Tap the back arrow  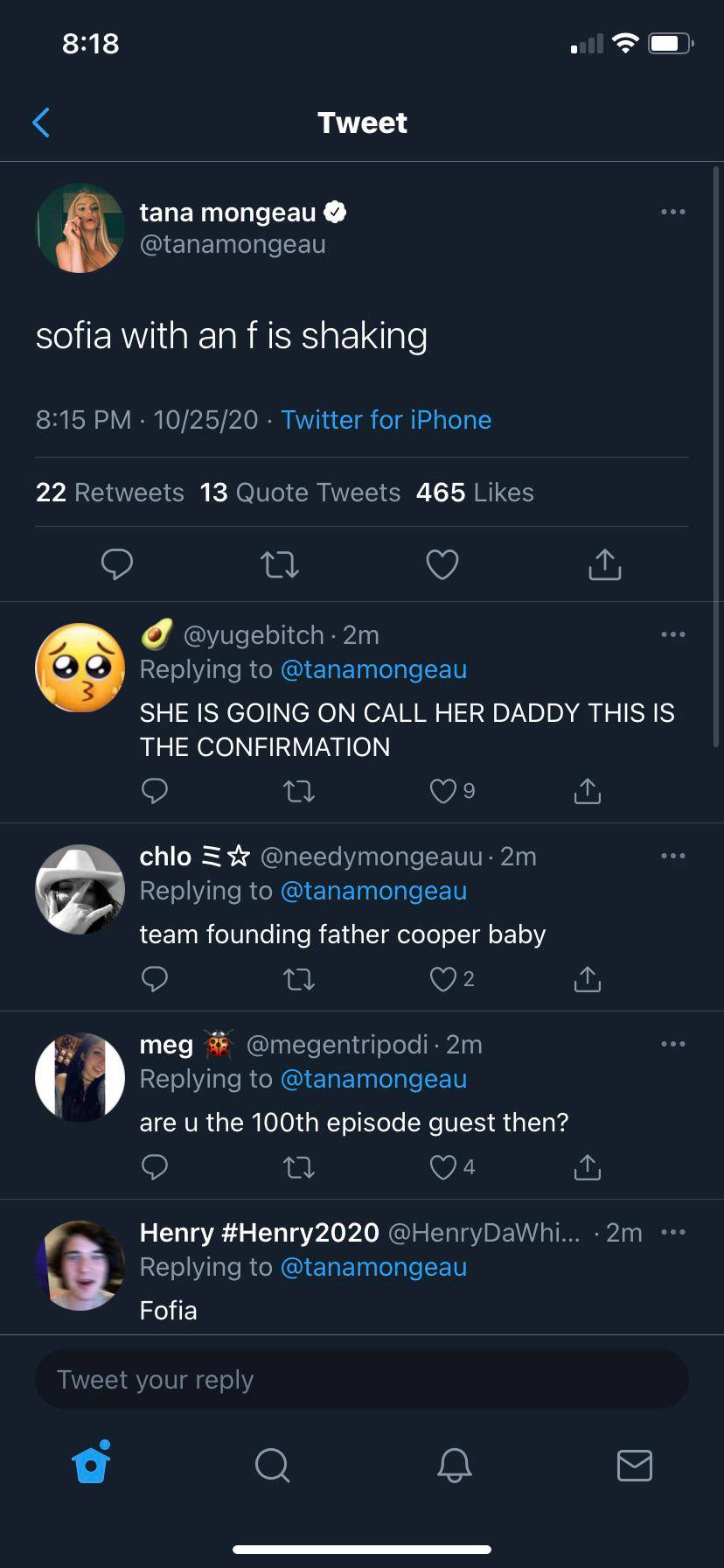point(41,122)
